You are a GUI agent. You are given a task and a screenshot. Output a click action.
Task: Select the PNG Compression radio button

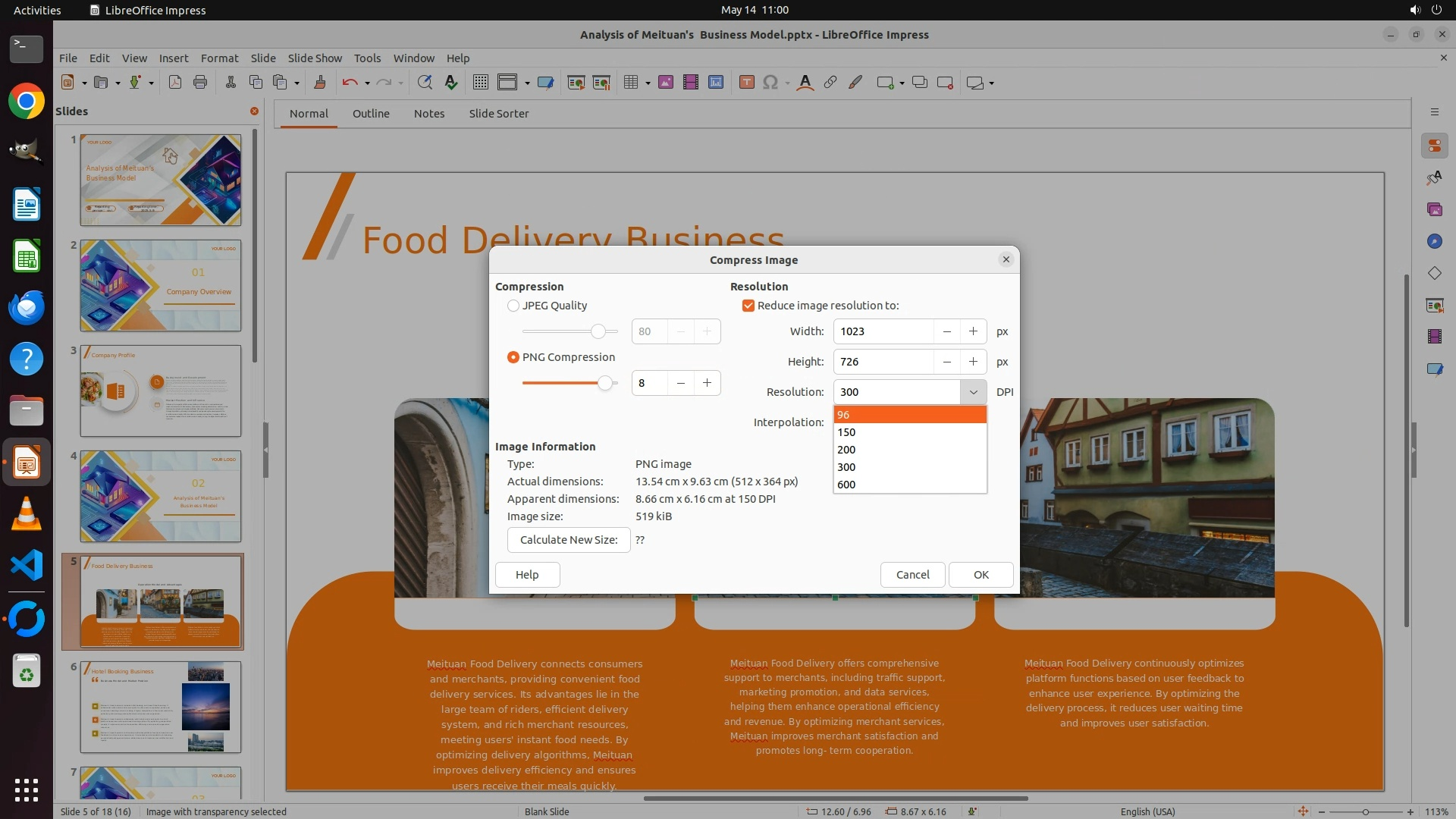click(513, 357)
